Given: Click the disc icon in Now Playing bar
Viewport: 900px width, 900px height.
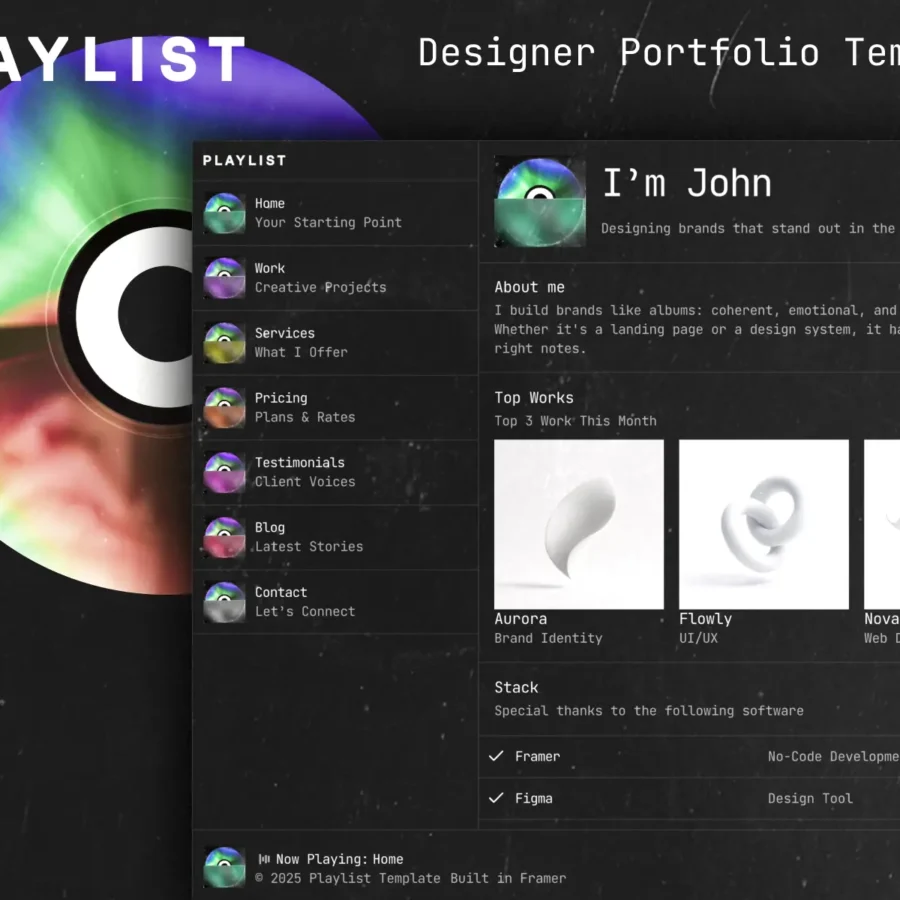Looking at the screenshot, I should (x=224, y=867).
